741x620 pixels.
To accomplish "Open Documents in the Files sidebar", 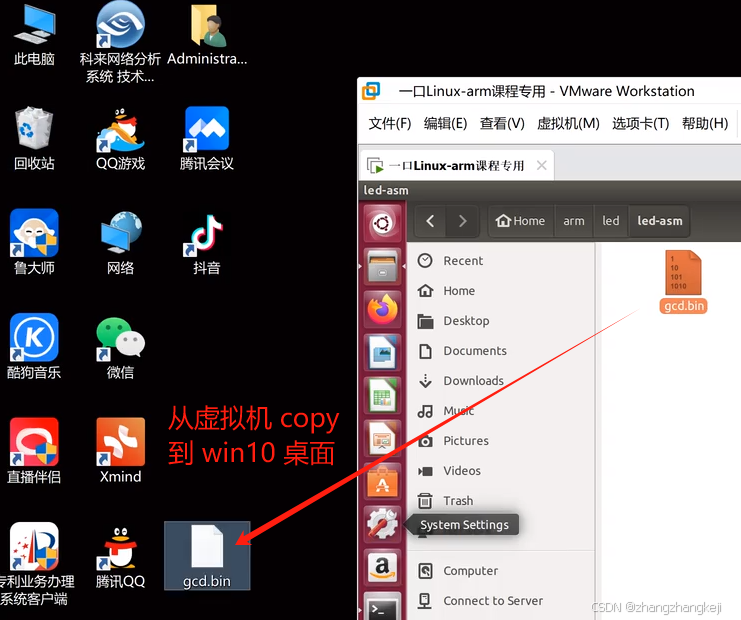I will pyautogui.click(x=500, y=351).
